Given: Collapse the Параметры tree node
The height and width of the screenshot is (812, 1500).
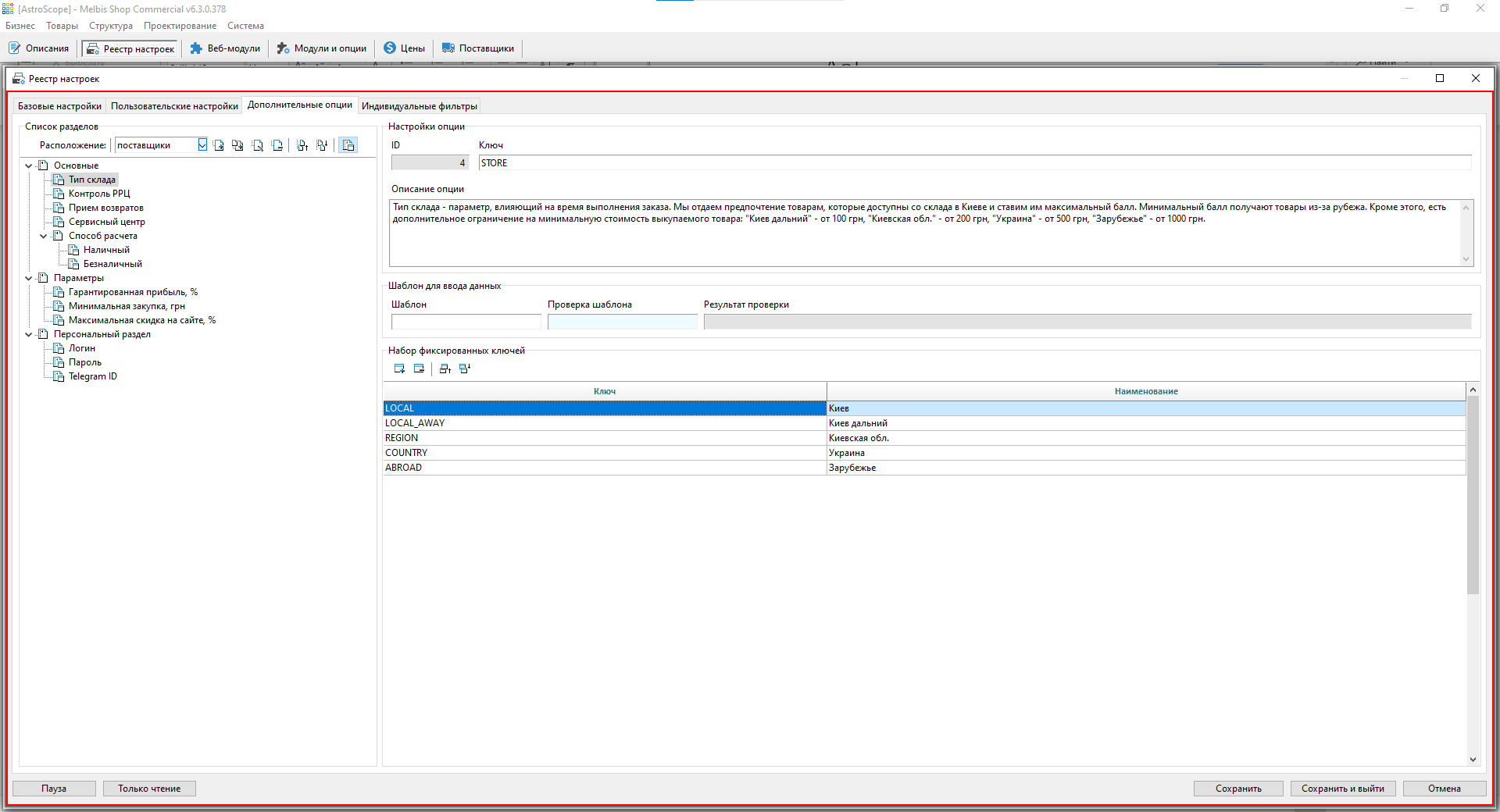Looking at the screenshot, I should click(x=29, y=278).
